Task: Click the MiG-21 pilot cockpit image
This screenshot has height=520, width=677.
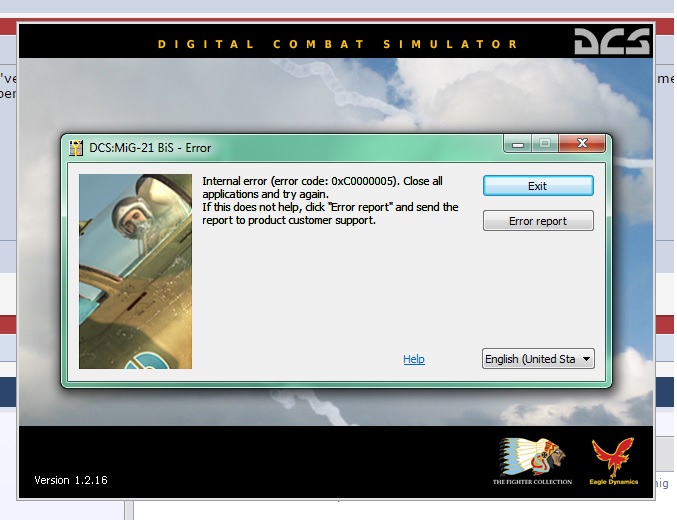Action: click(x=135, y=271)
